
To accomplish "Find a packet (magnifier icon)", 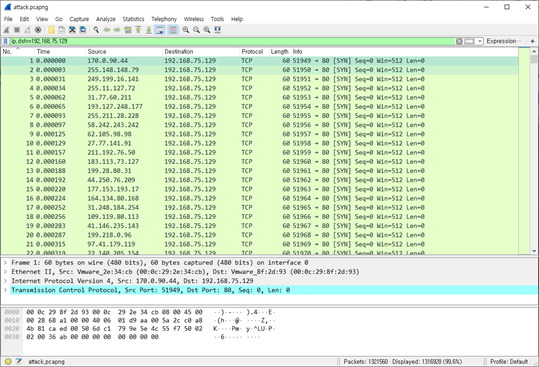I will [x=96, y=30].
